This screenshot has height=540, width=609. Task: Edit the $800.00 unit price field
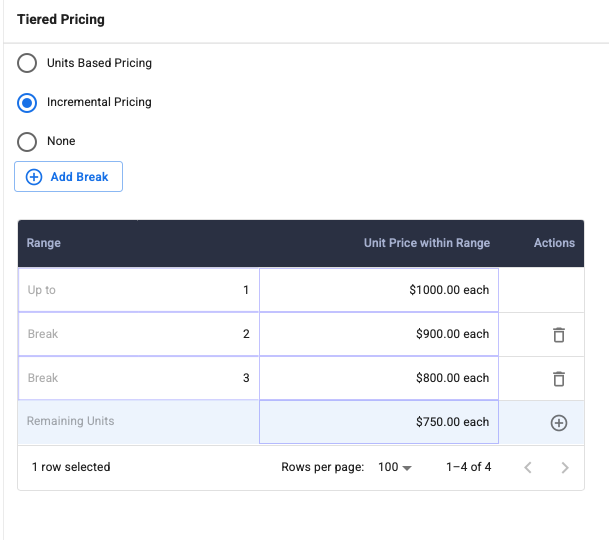(x=379, y=378)
